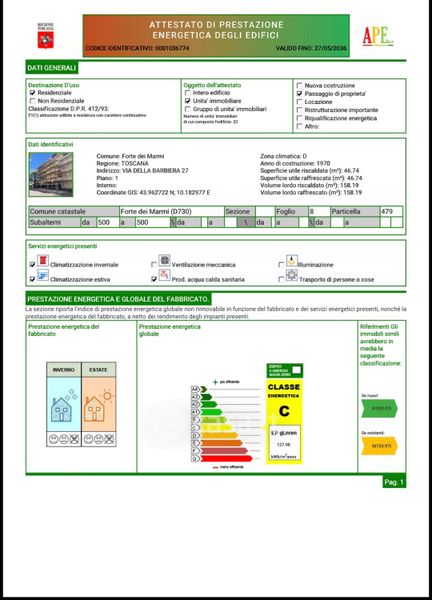
Task: Click the DATI GENERALI section header
Action: (52, 68)
